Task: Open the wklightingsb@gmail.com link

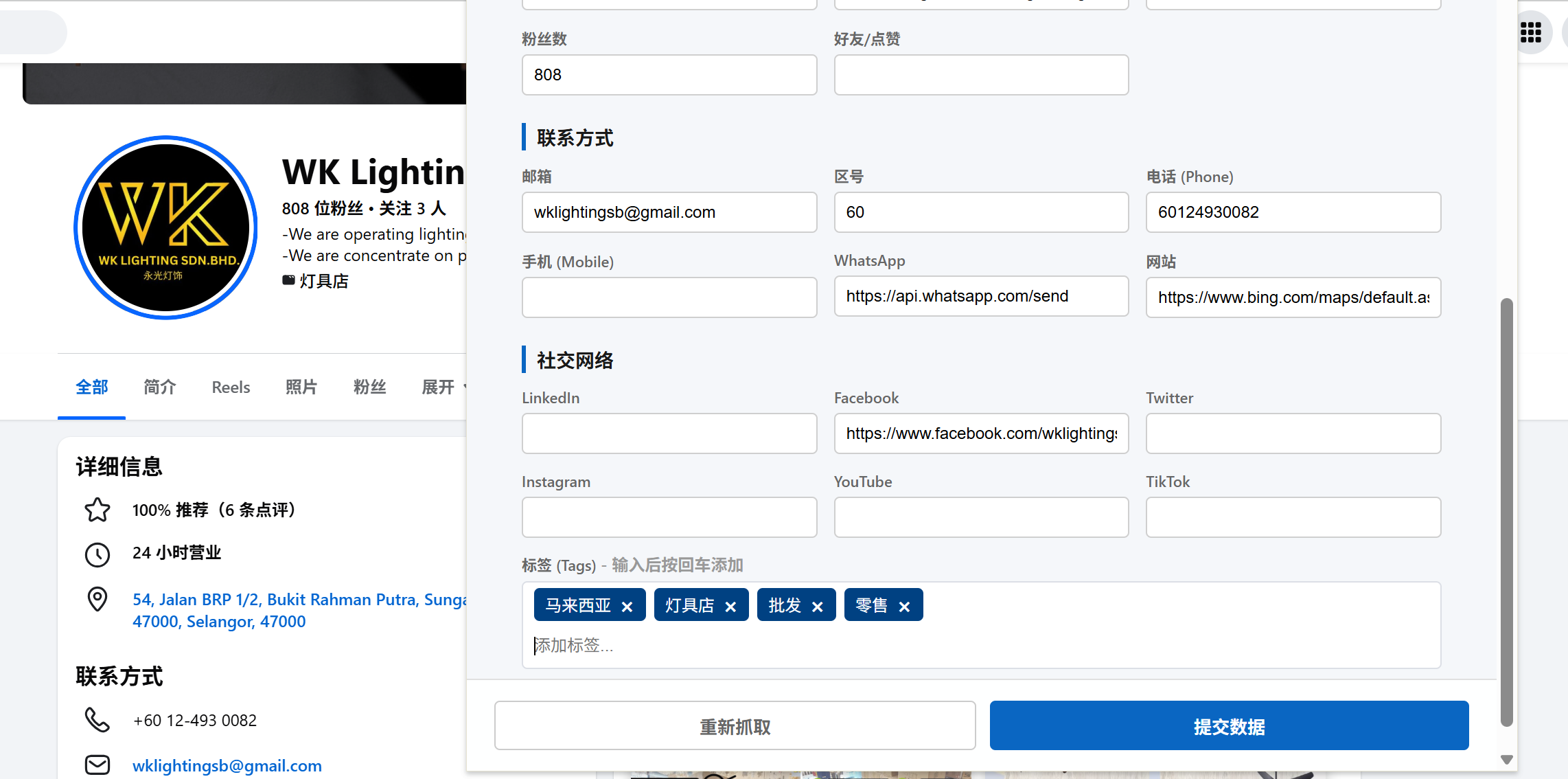Action: 227,765
